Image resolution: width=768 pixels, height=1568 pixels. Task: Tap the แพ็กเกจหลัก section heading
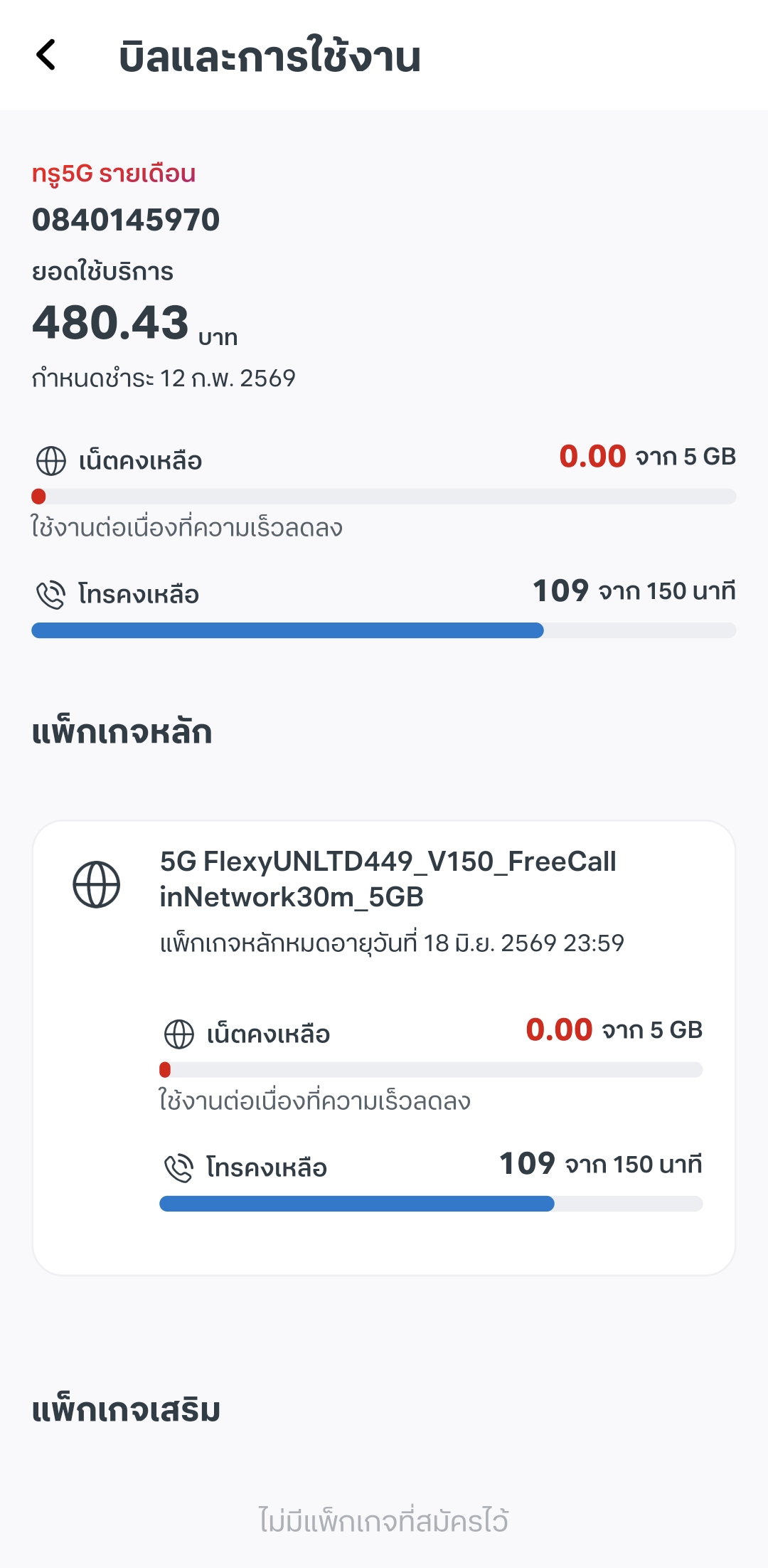coord(122,733)
